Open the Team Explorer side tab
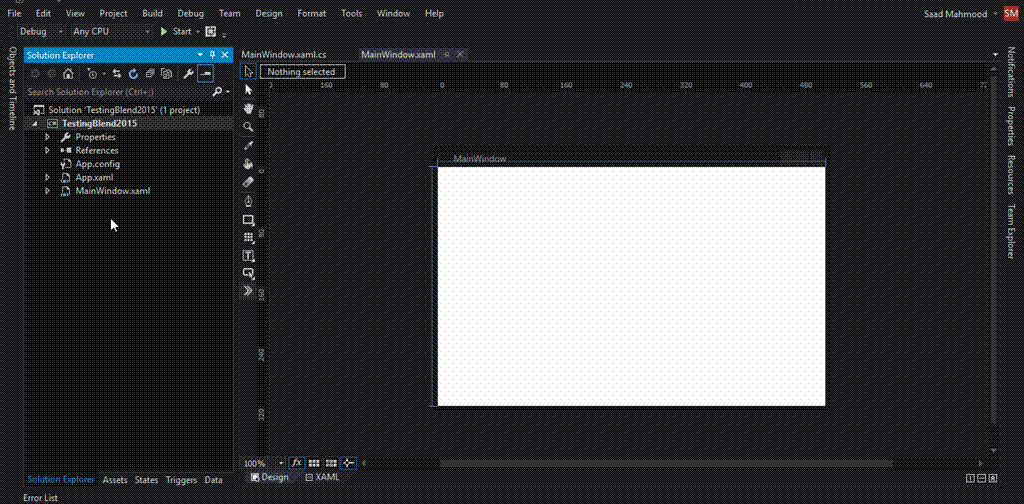Image resolution: width=1024 pixels, height=504 pixels. (1011, 231)
